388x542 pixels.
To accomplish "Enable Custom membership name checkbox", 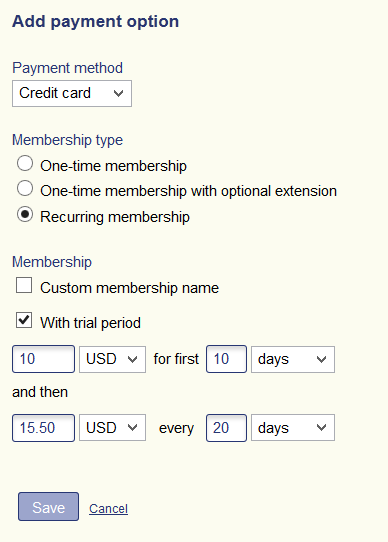I will 24,286.
